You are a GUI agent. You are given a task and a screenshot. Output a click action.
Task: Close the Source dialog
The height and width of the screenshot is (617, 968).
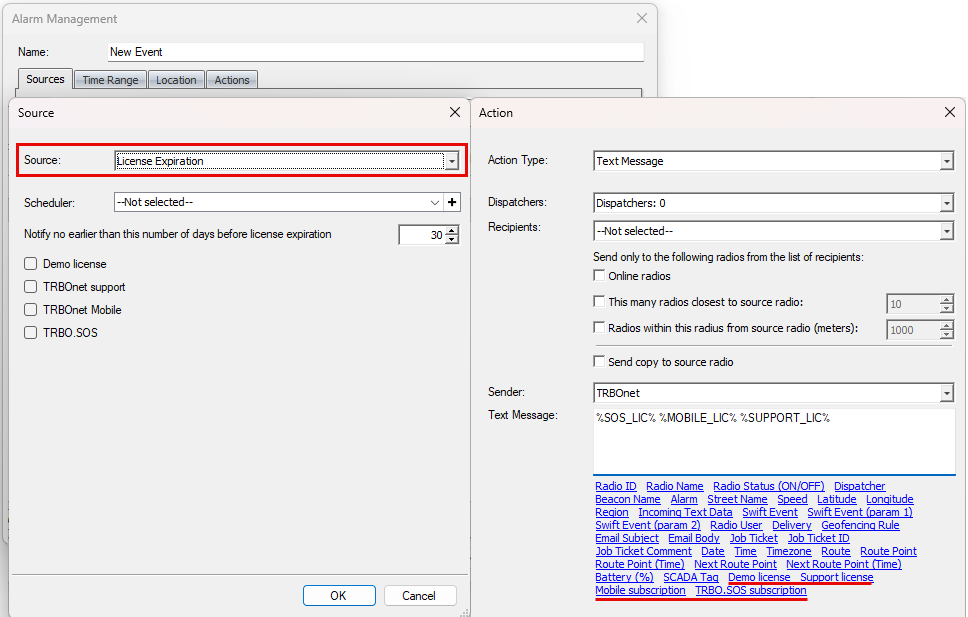click(455, 113)
